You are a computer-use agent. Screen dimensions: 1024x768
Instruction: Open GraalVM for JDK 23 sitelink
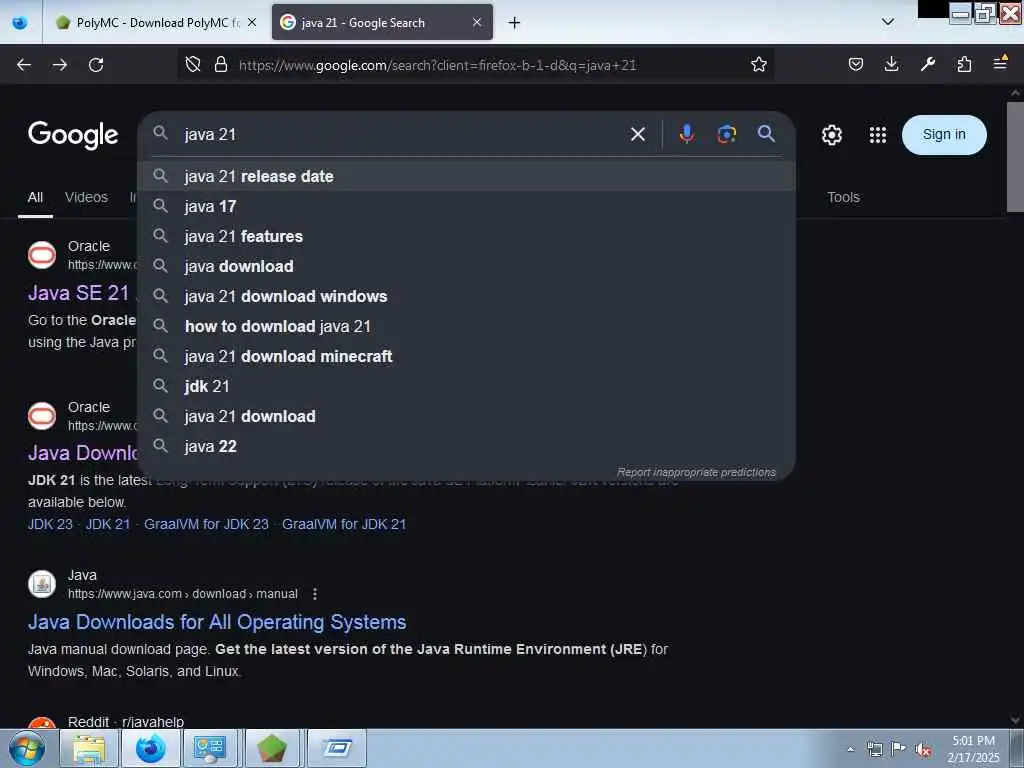tap(206, 524)
